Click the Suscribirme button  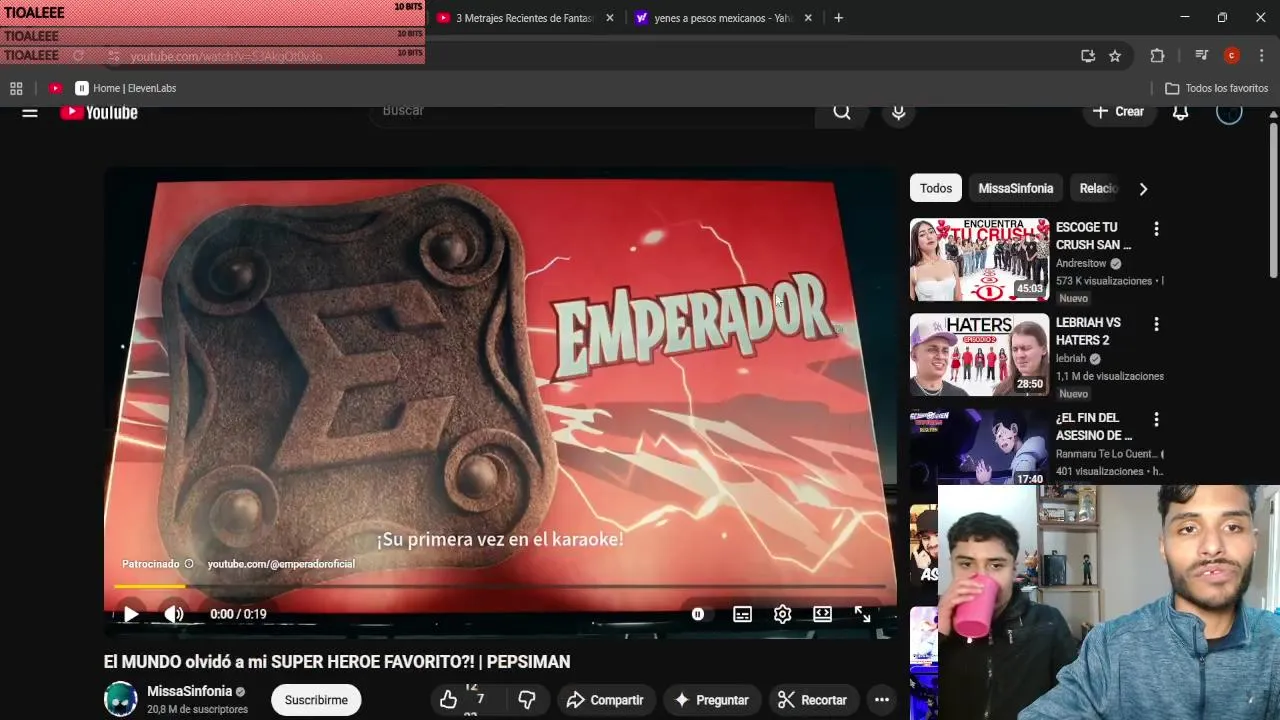[x=316, y=700]
